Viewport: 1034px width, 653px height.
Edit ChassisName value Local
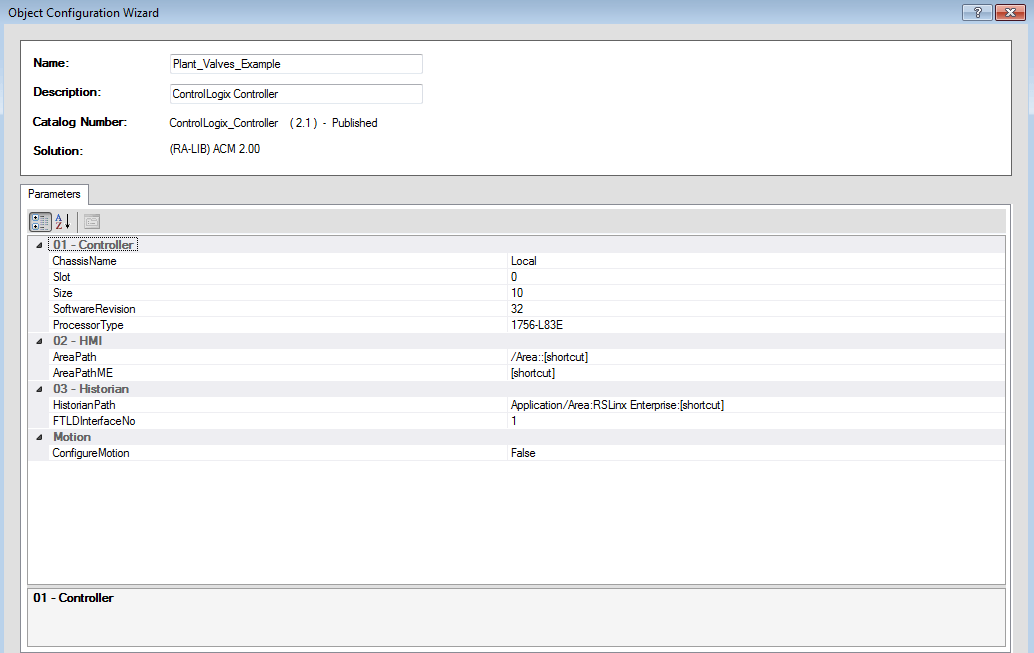(756, 261)
